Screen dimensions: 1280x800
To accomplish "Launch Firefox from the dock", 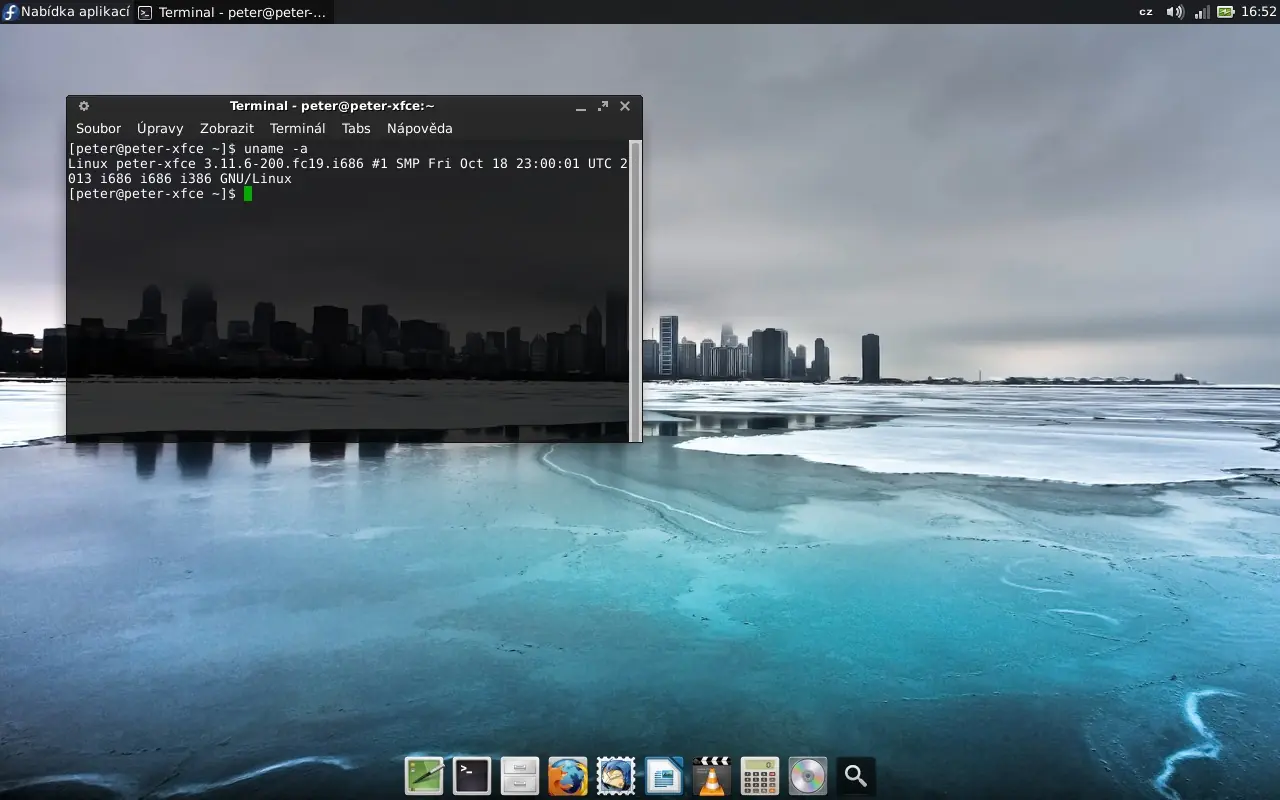I will (x=568, y=776).
